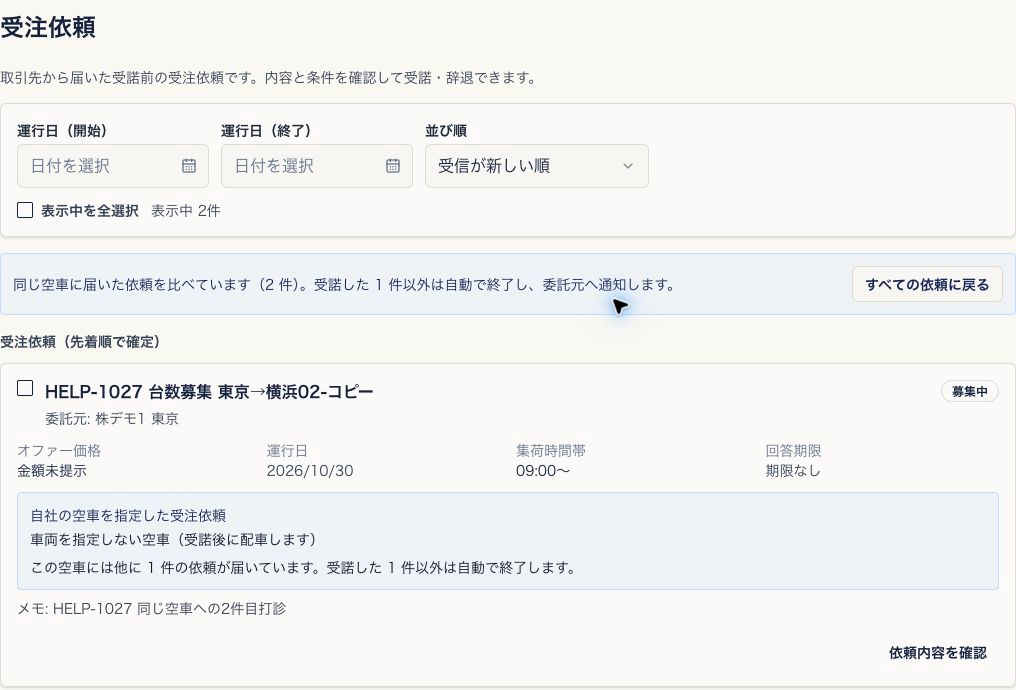Open calendar icon in 運行日(開始) field
1016x690 pixels.
coord(189,166)
